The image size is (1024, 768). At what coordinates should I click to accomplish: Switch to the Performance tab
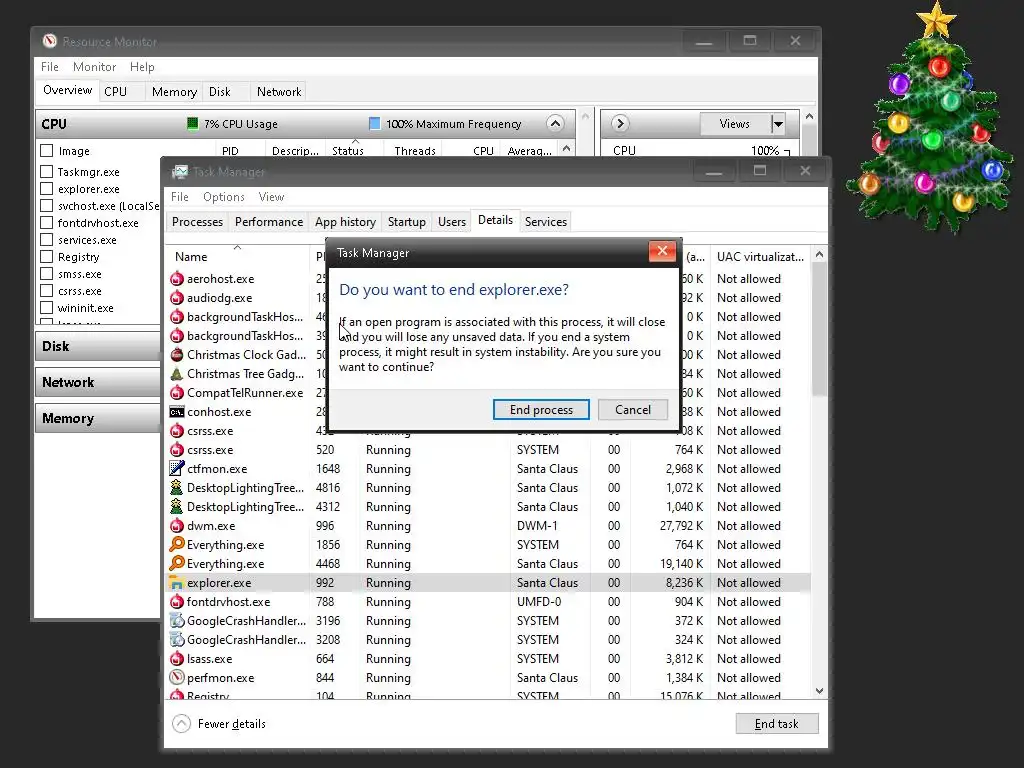tap(268, 222)
